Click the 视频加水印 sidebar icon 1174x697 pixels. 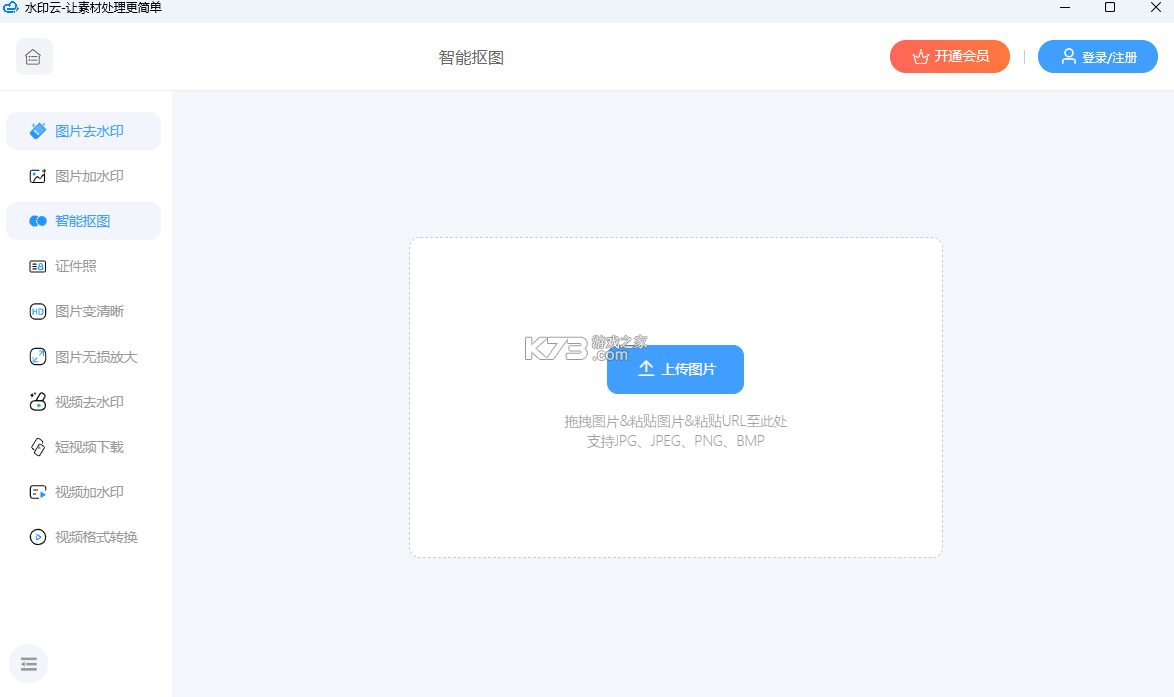(37, 492)
